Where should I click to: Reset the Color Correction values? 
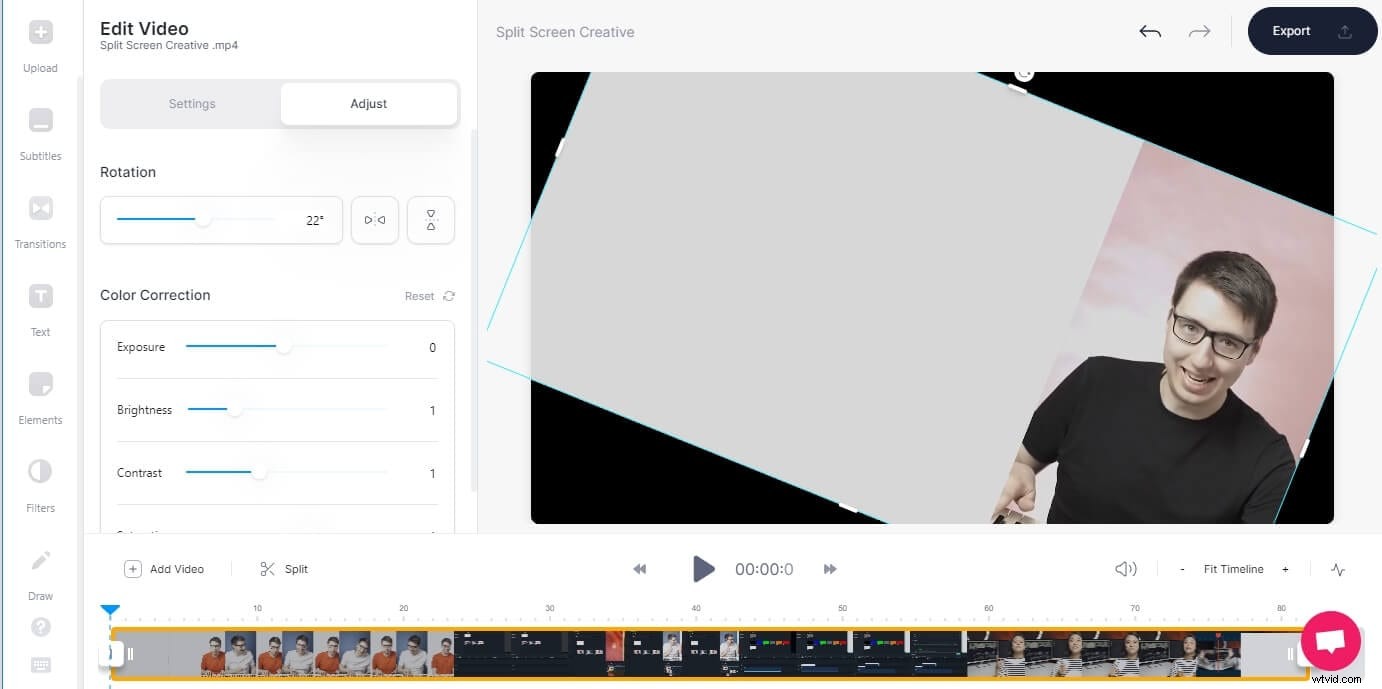pyautogui.click(x=428, y=295)
